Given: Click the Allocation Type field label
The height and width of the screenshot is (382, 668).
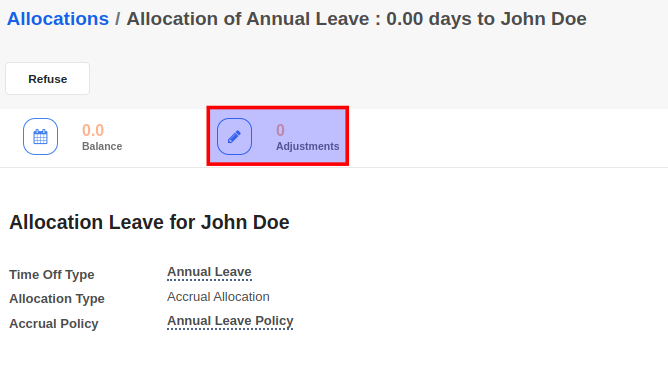Looking at the screenshot, I should [x=57, y=299].
